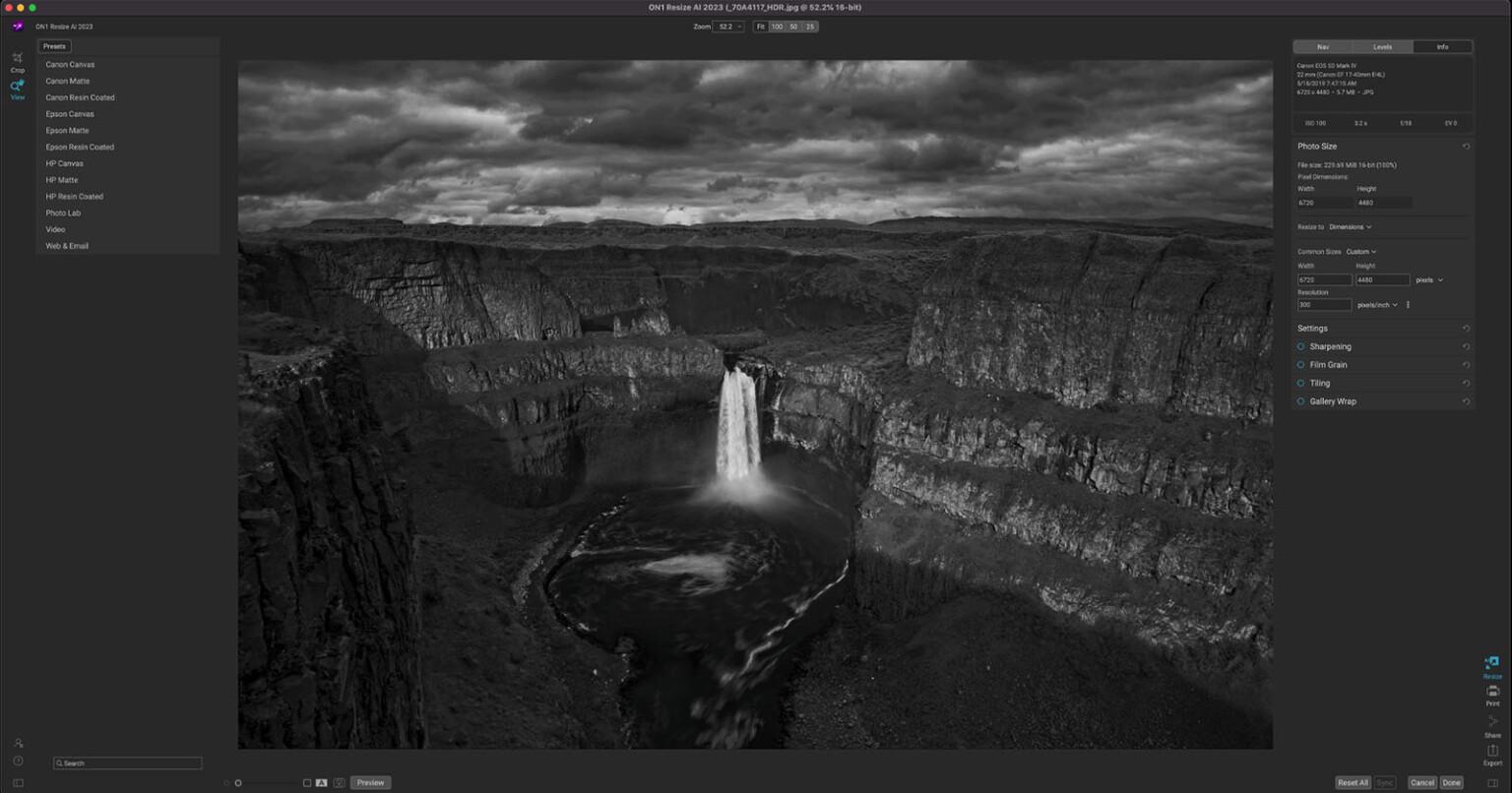Switch to the Info tab
The height and width of the screenshot is (793, 1512).
(1443, 46)
